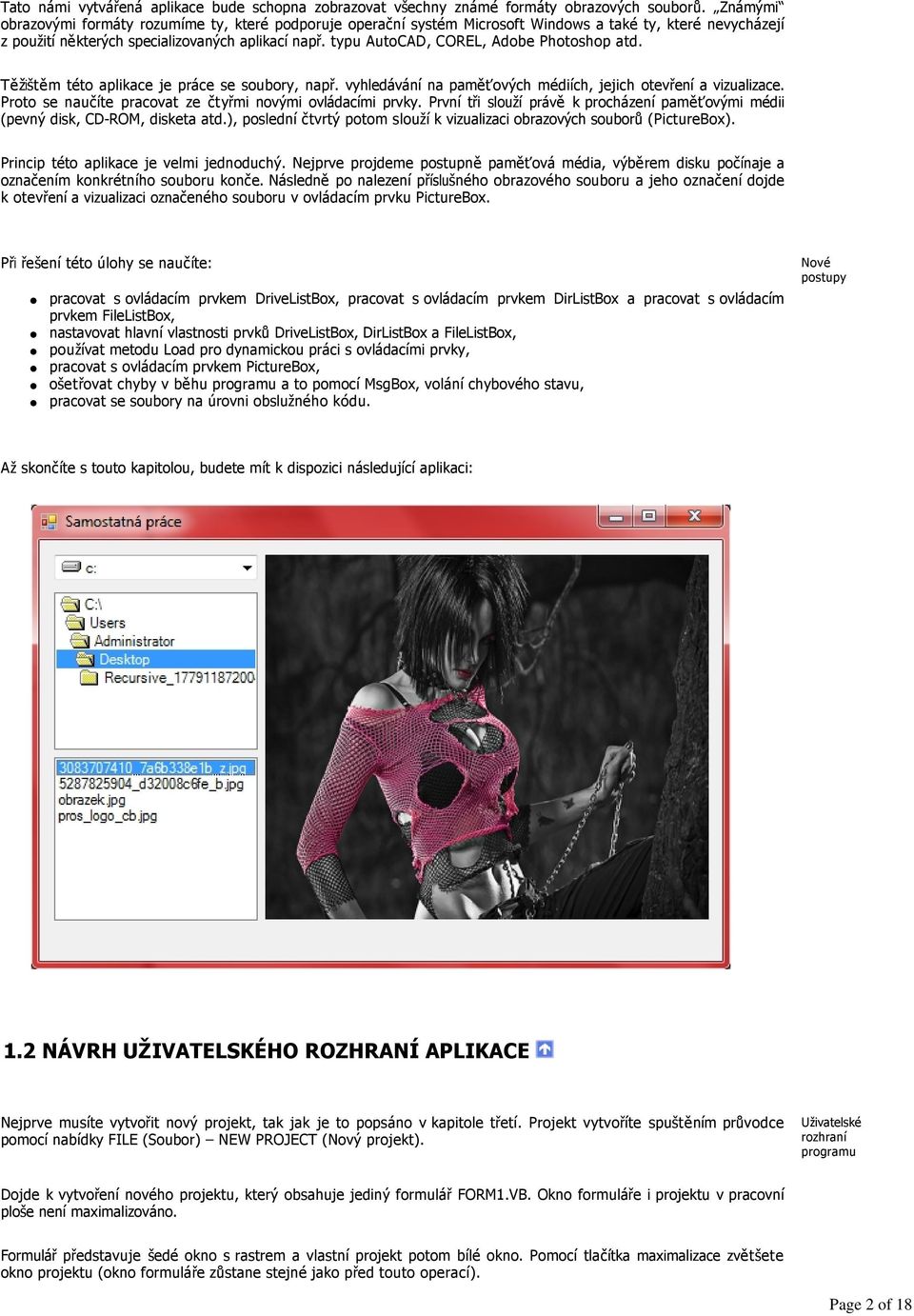Click the up-arrow icon beside section 1.2 heading
Viewport: 914px width, 1316px height.
point(545,1049)
